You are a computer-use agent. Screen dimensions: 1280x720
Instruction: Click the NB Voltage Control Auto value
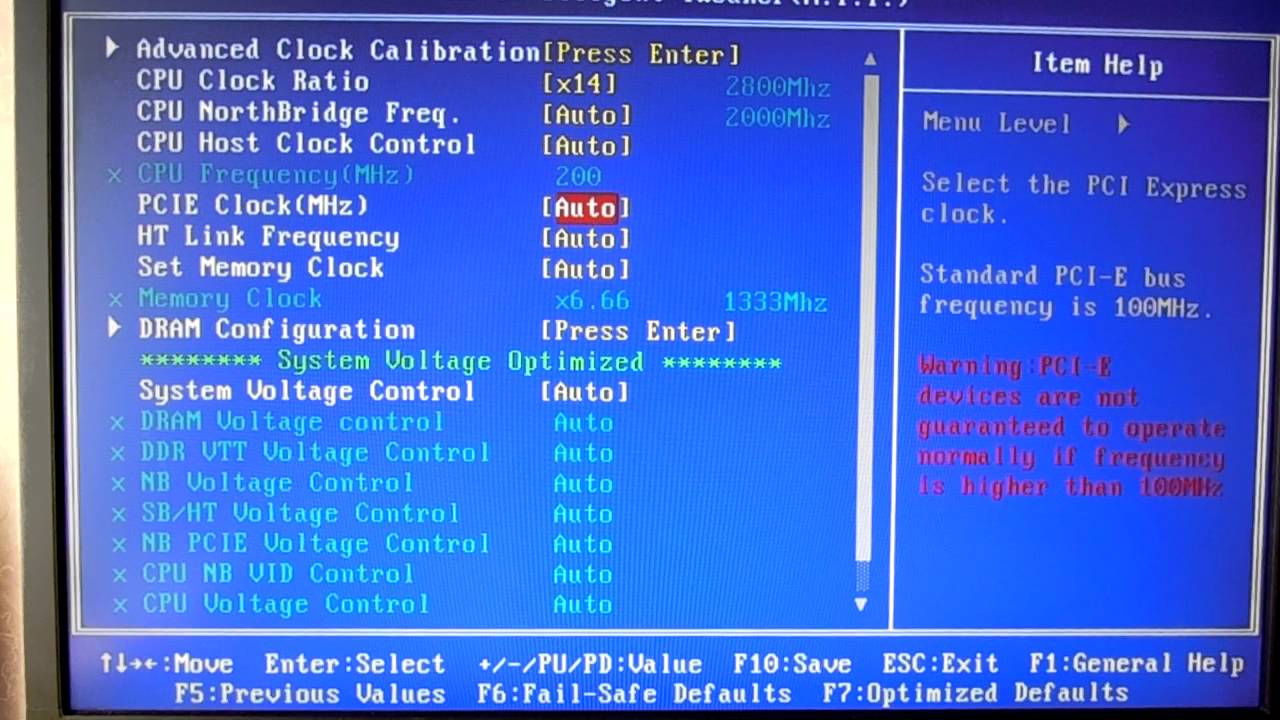click(x=583, y=484)
